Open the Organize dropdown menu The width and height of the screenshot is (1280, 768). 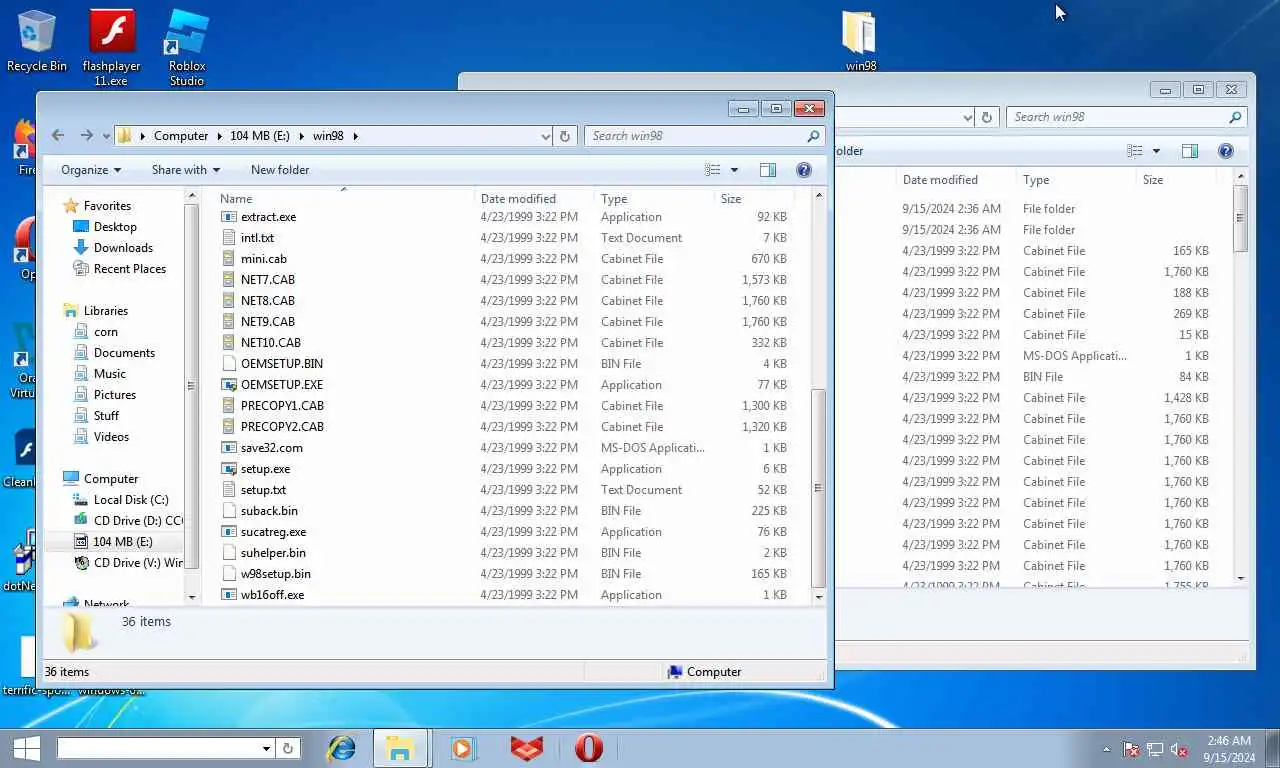pos(91,170)
